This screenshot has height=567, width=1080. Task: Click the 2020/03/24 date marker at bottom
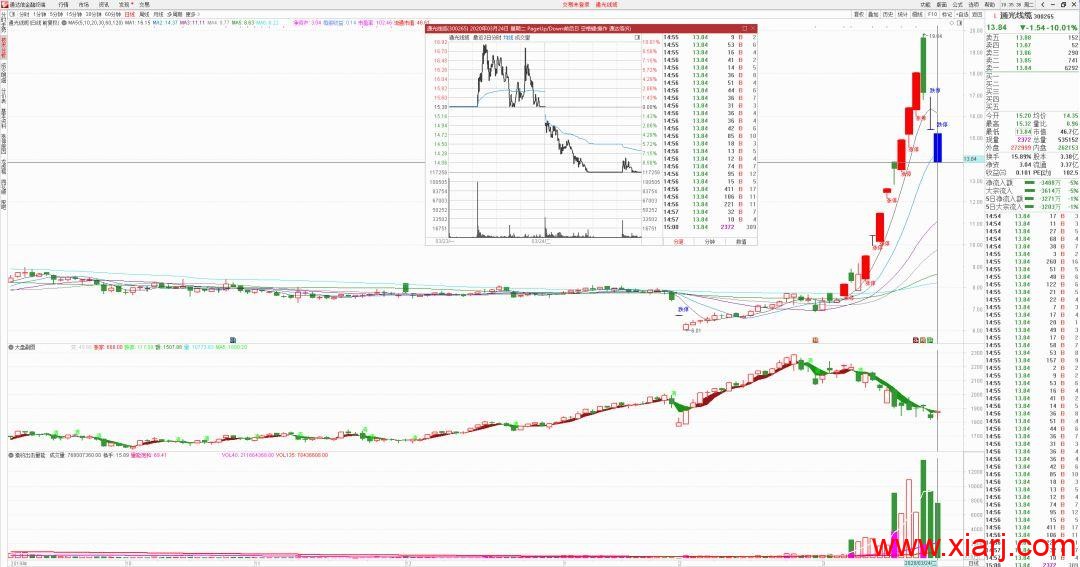919,563
